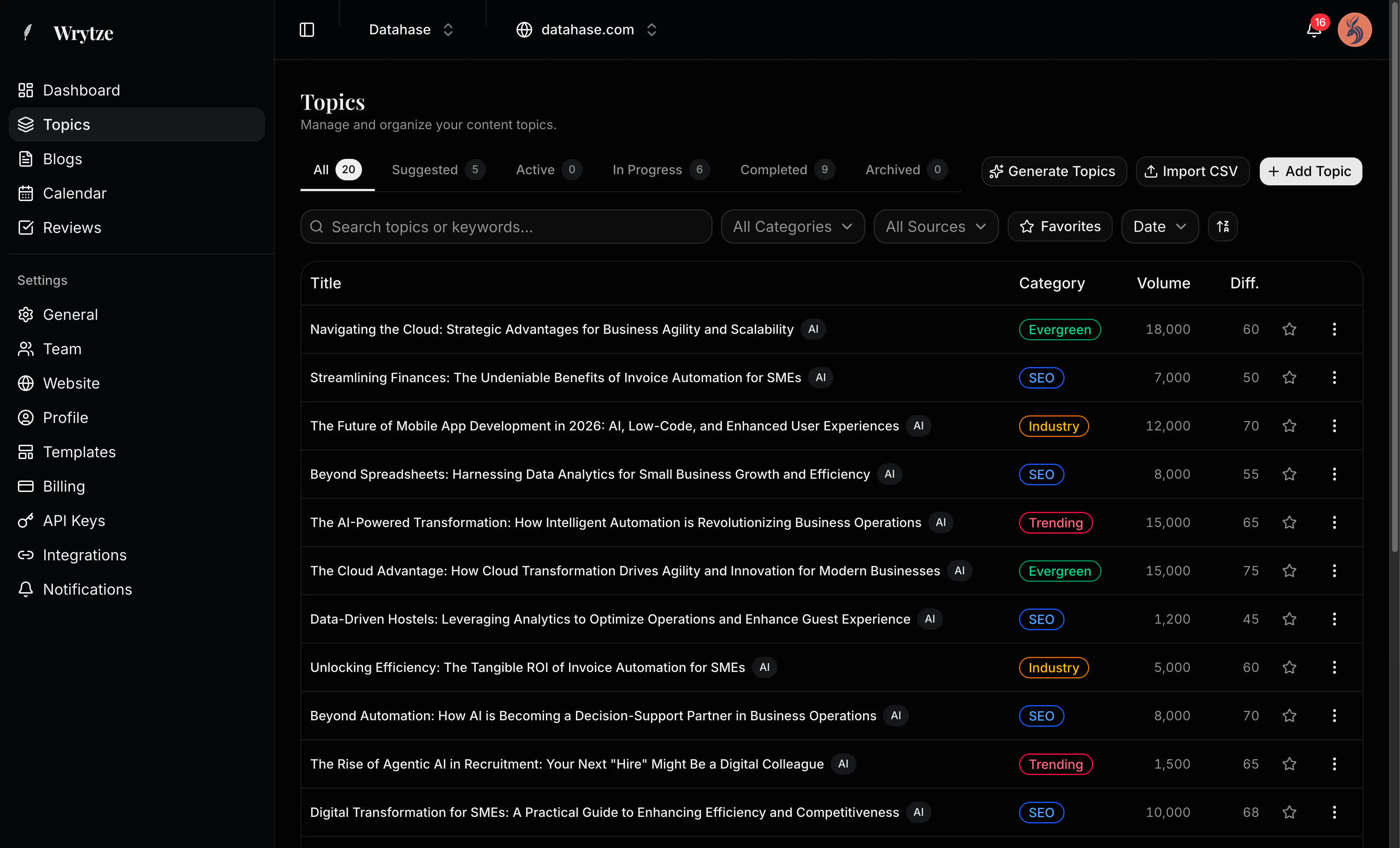Toggle the sidebar panel icon

[307, 30]
